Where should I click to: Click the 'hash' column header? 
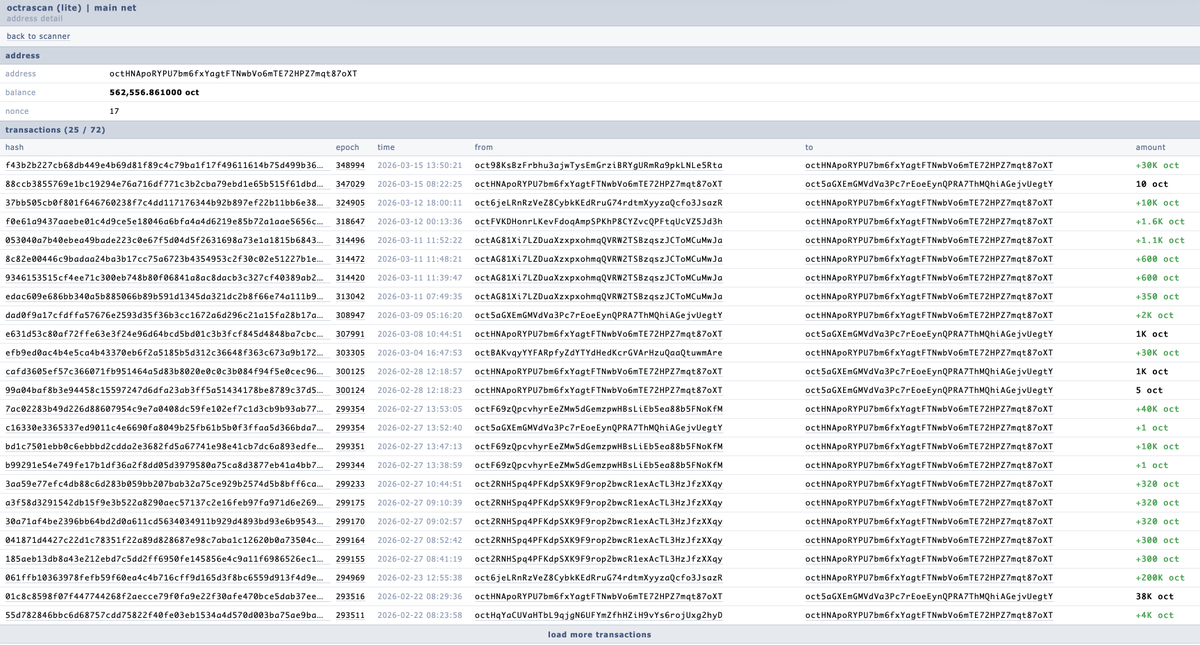tap(14, 147)
